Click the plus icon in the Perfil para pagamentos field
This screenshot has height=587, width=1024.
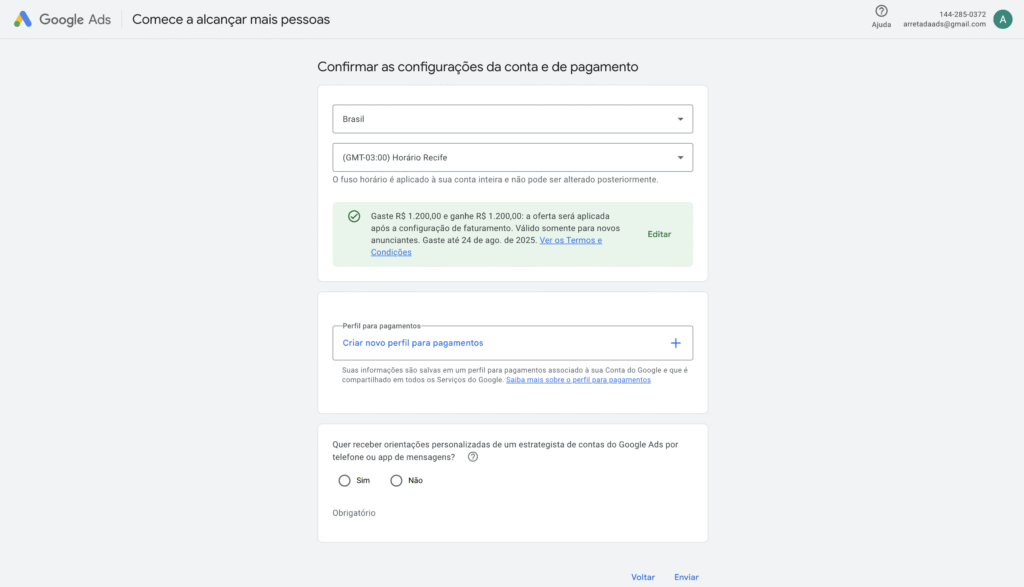click(675, 343)
